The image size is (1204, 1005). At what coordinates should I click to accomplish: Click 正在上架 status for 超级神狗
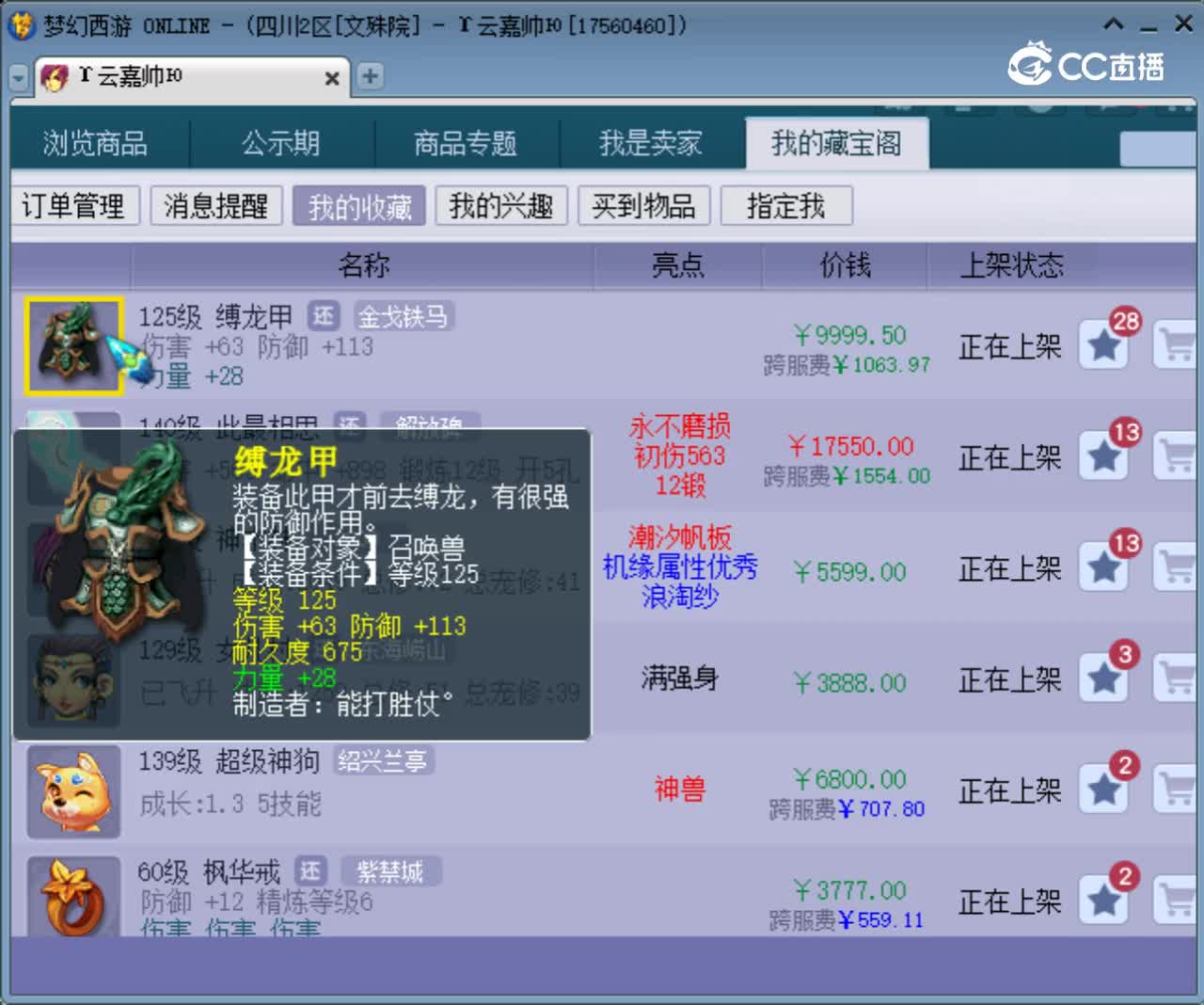click(x=1010, y=791)
